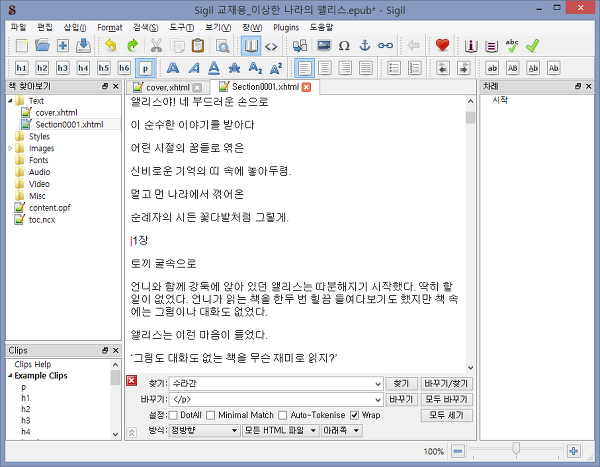Center align the text
This screenshot has width=600, height=467.
pos(325,68)
